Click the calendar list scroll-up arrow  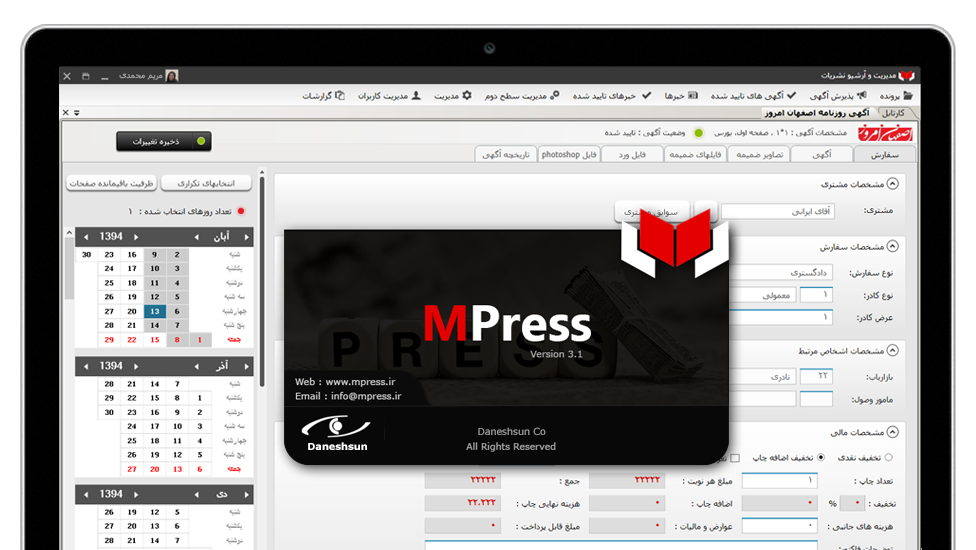click(x=69, y=233)
